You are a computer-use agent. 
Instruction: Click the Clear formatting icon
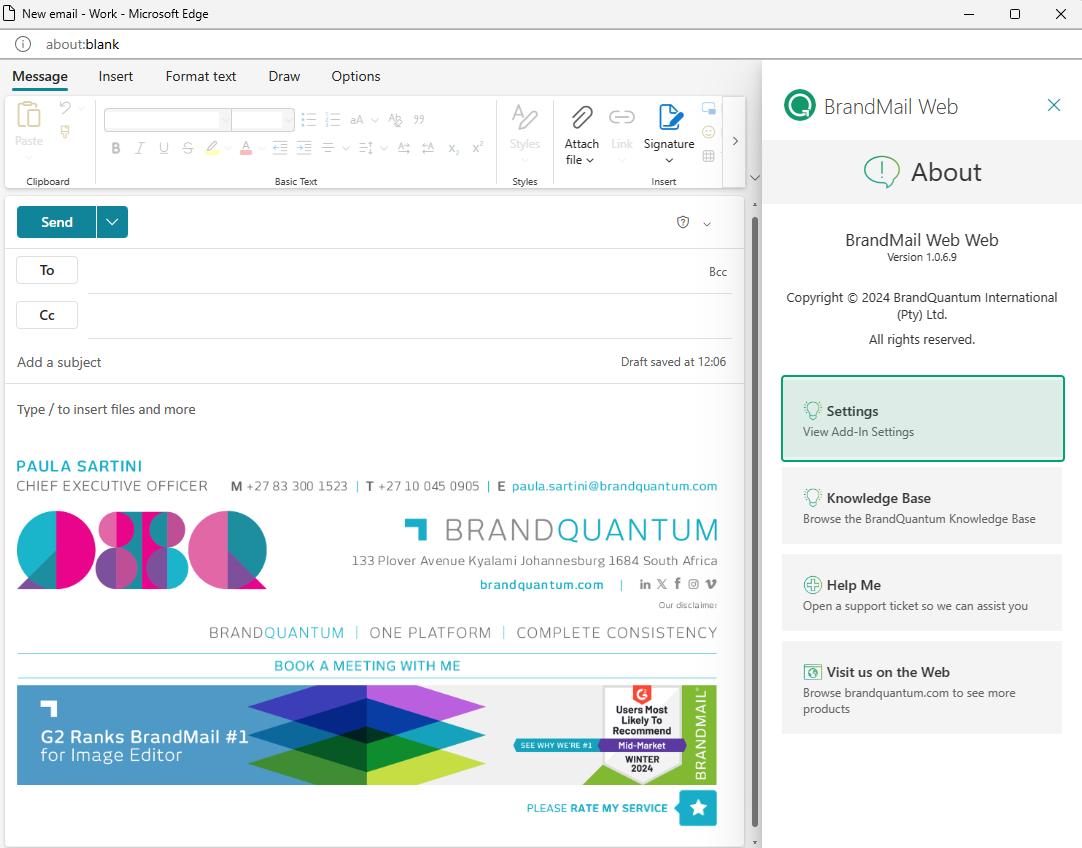pyautogui.click(x=395, y=119)
